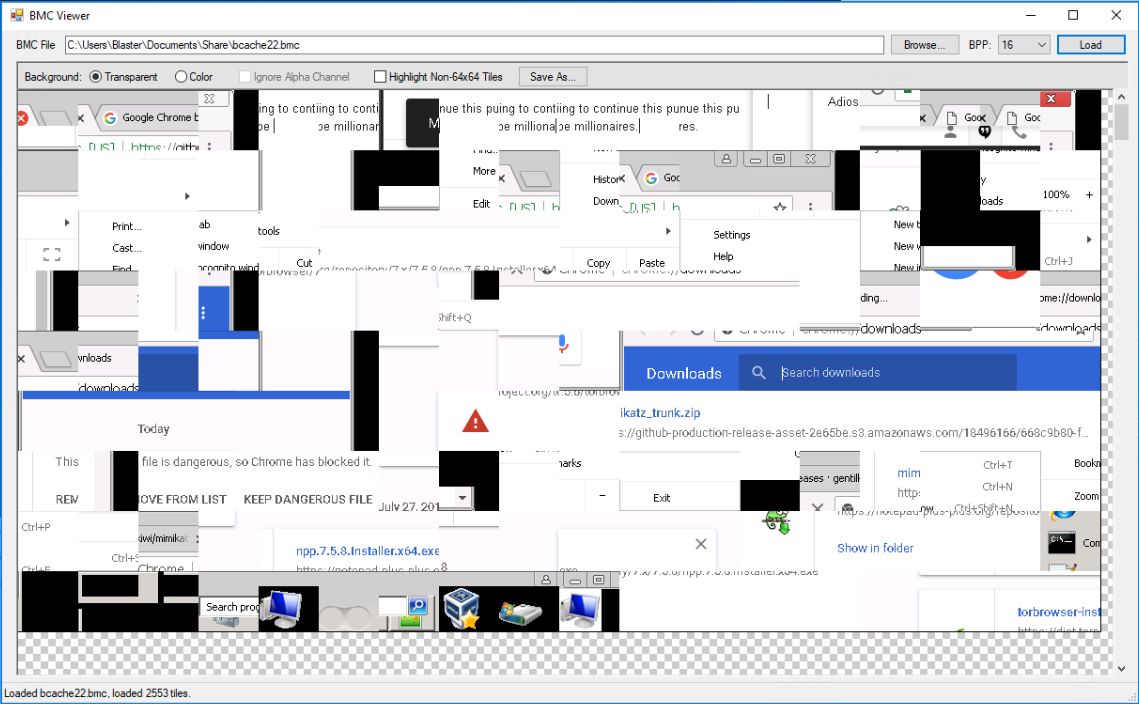
Task: Select the Color background radio button
Action: pos(182,77)
